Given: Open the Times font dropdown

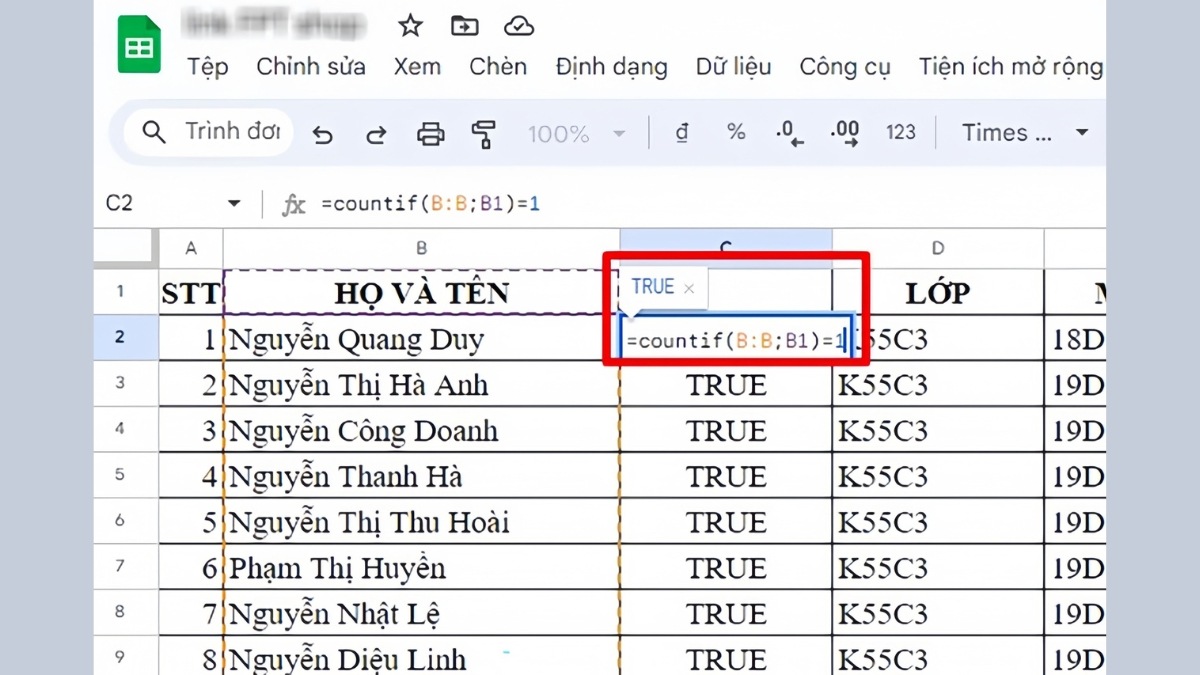Looking at the screenshot, I should click(x=1025, y=132).
